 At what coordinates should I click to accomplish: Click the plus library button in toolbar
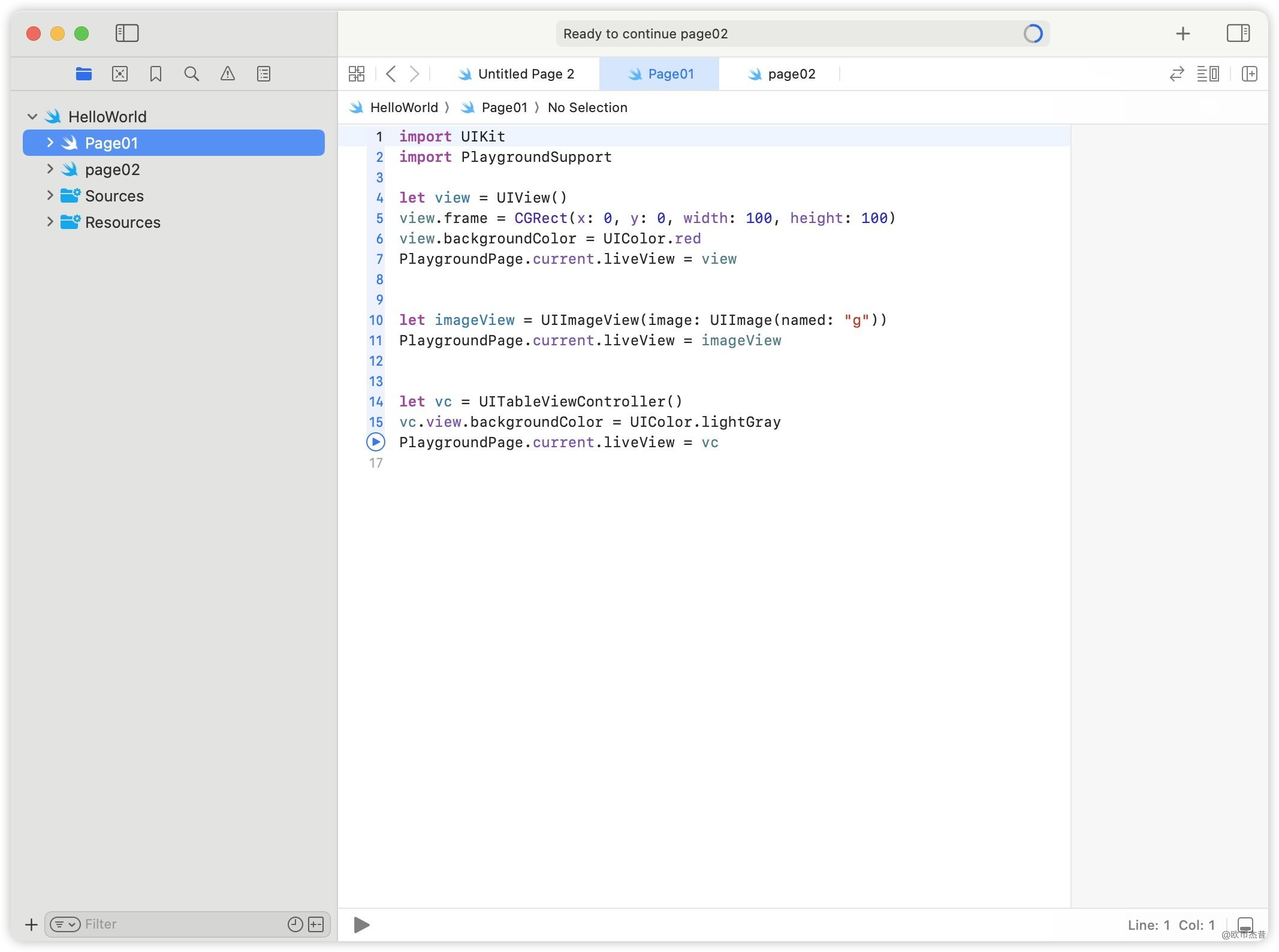click(x=1183, y=34)
